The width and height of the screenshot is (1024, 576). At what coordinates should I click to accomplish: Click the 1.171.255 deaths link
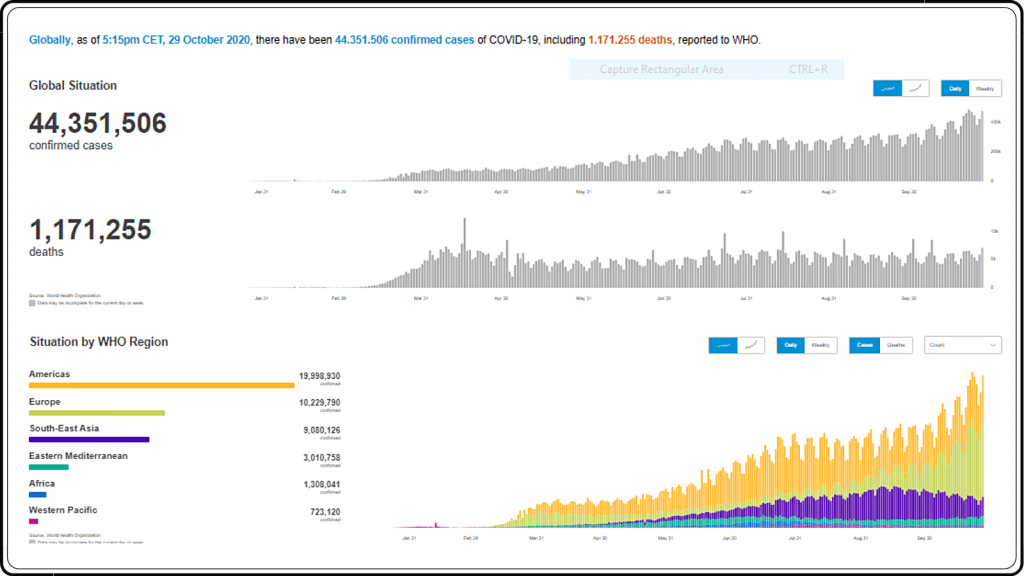tap(630, 40)
